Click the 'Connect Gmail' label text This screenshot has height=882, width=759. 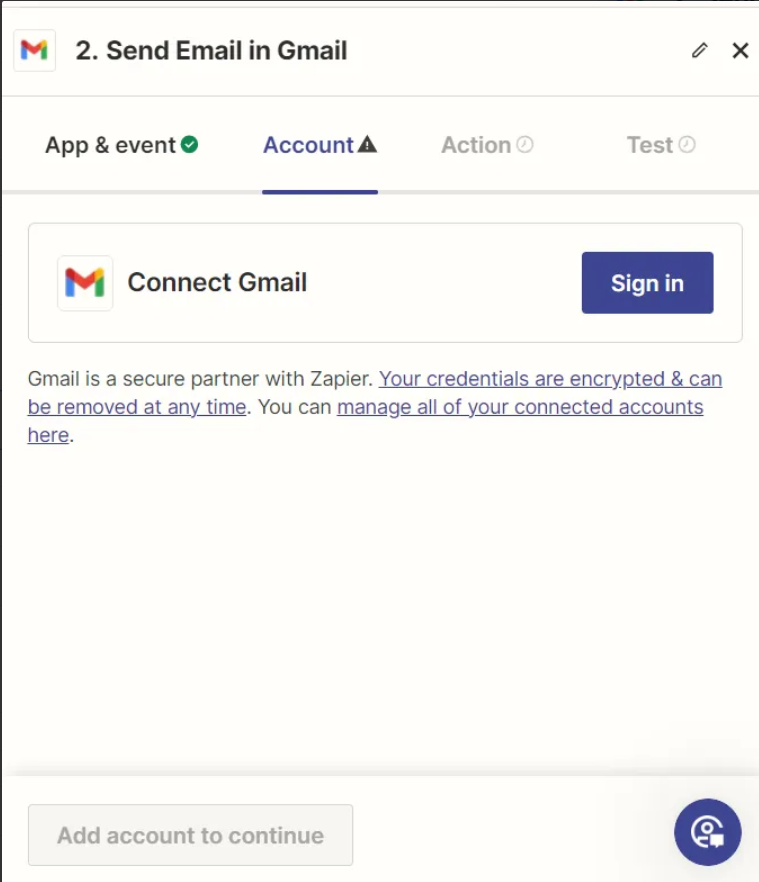pyautogui.click(x=217, y=282)
